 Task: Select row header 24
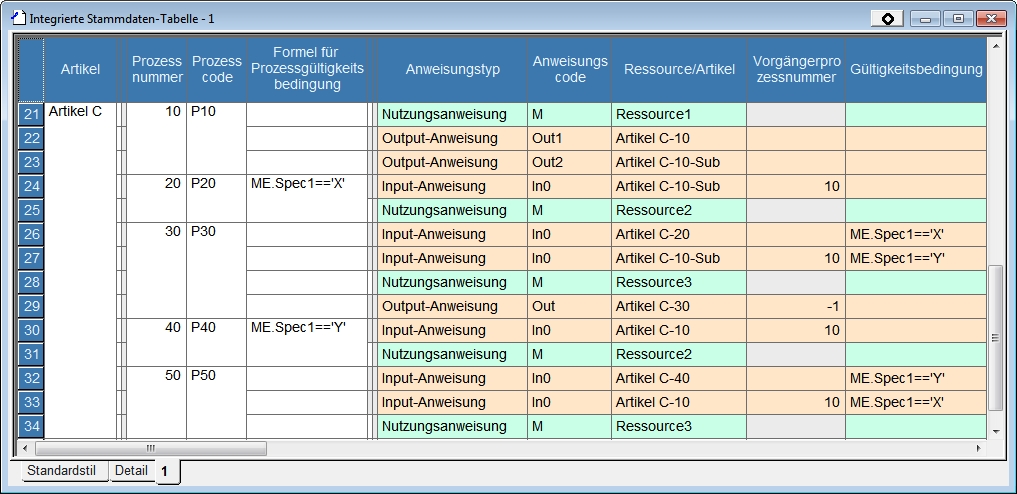(31, 186)
